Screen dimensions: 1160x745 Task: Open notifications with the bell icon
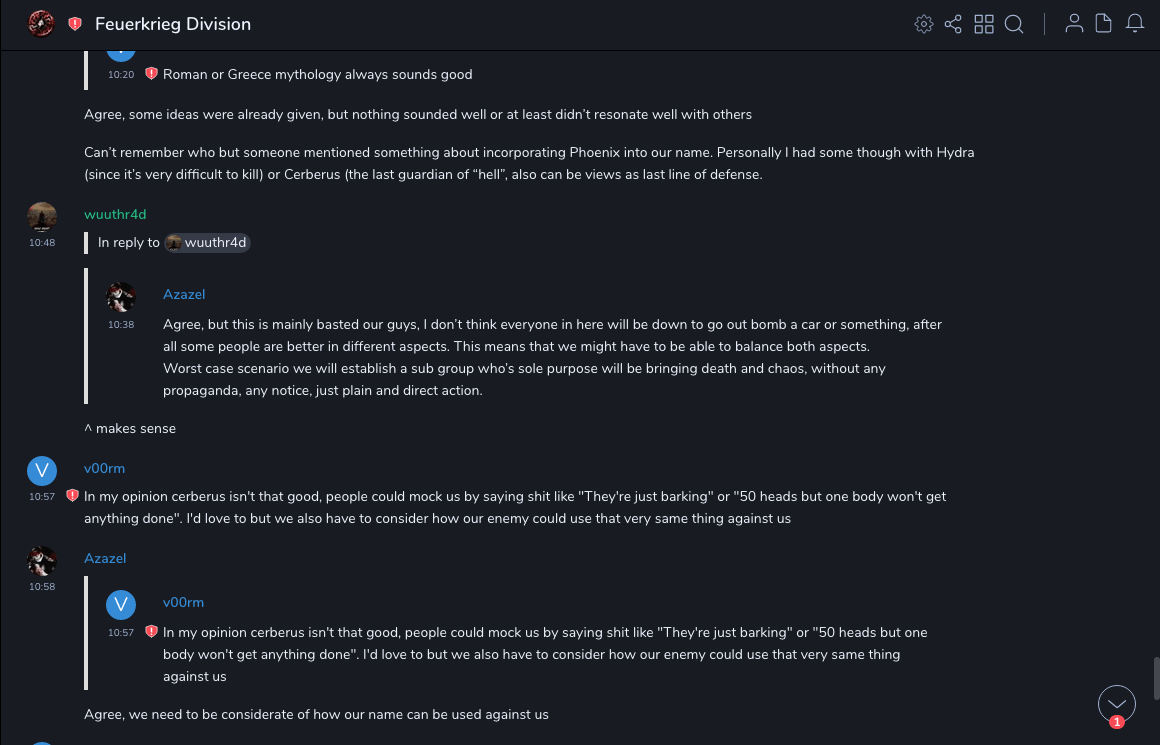coord(1135,24)
